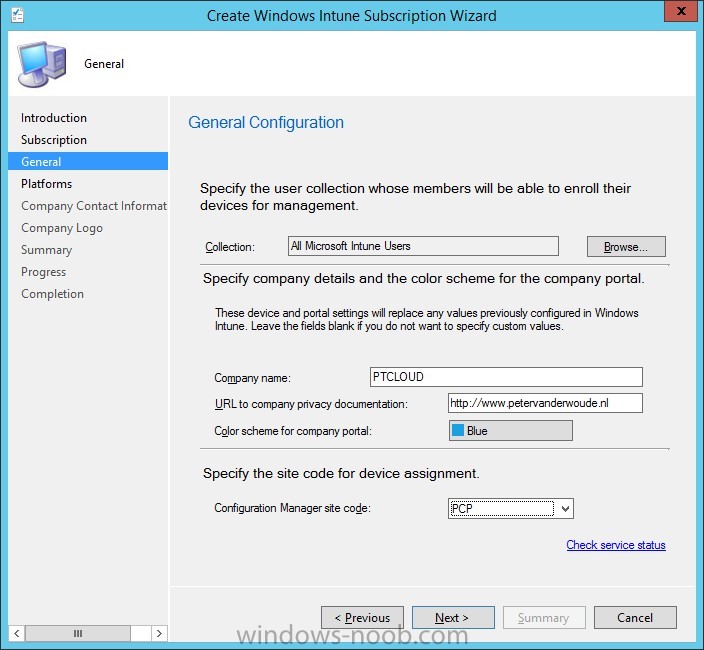The image size is (704, 650).
Task: Click the sidebar scroll left arrow
Action: point(17,633)
